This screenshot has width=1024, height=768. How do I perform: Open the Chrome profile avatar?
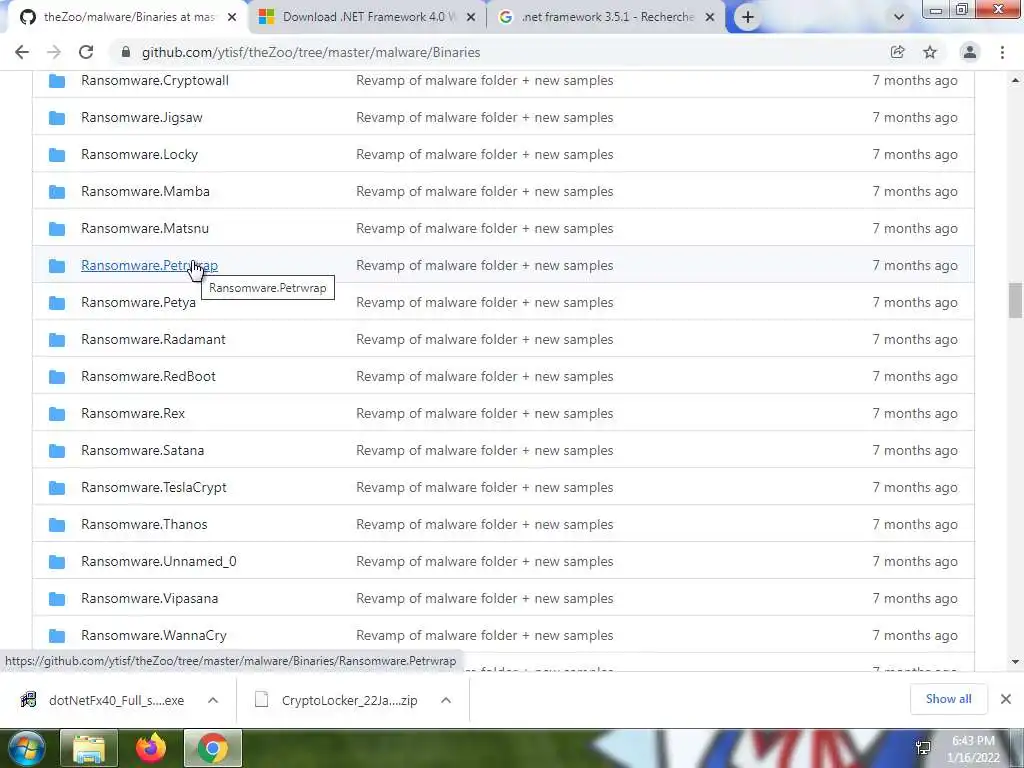[970, 52]
